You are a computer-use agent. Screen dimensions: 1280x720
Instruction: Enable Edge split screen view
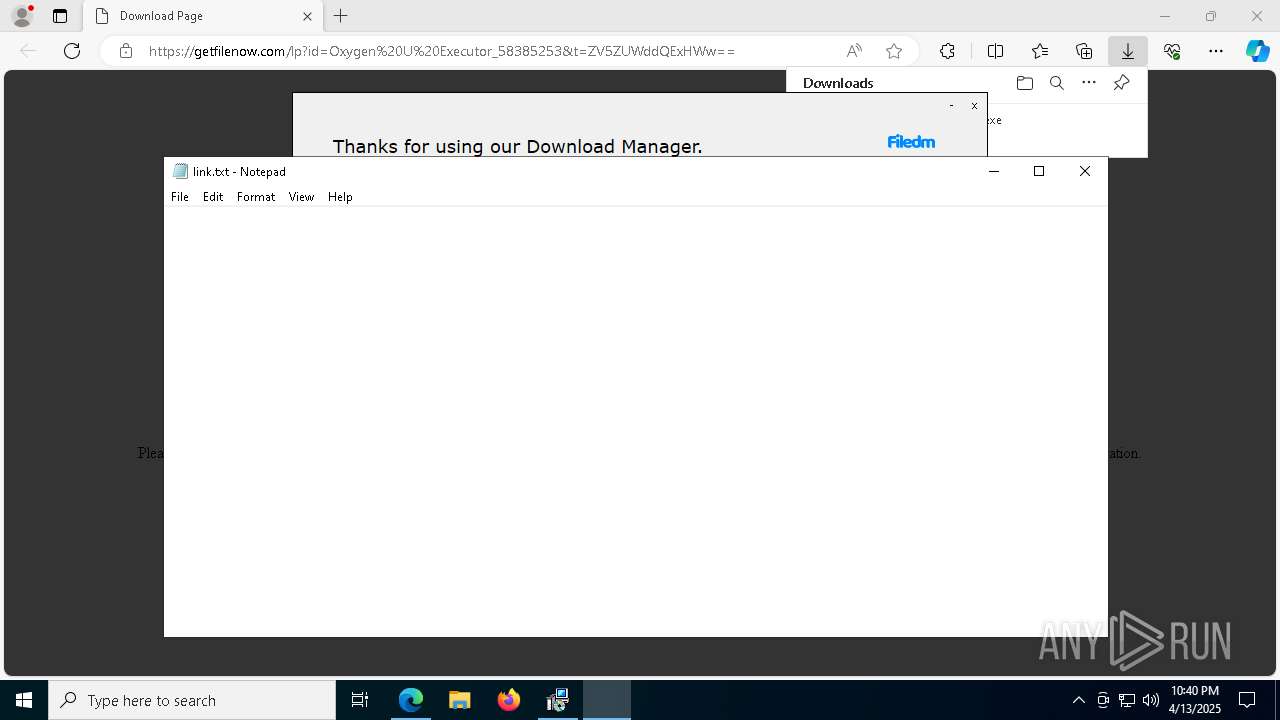995,51
